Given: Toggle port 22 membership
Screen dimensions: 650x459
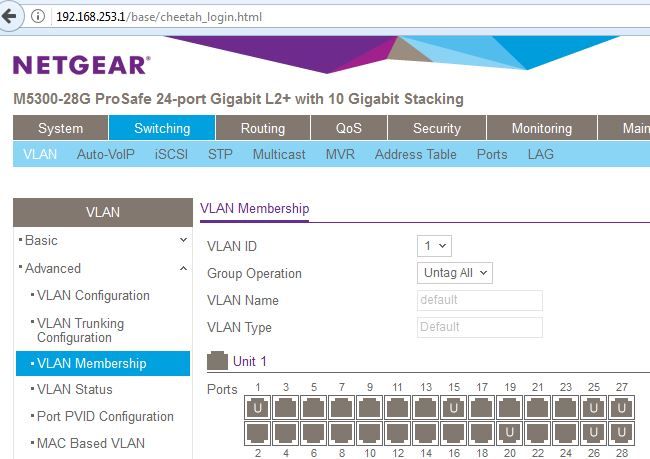Looking at the screenshot, I should pos(537,432).
